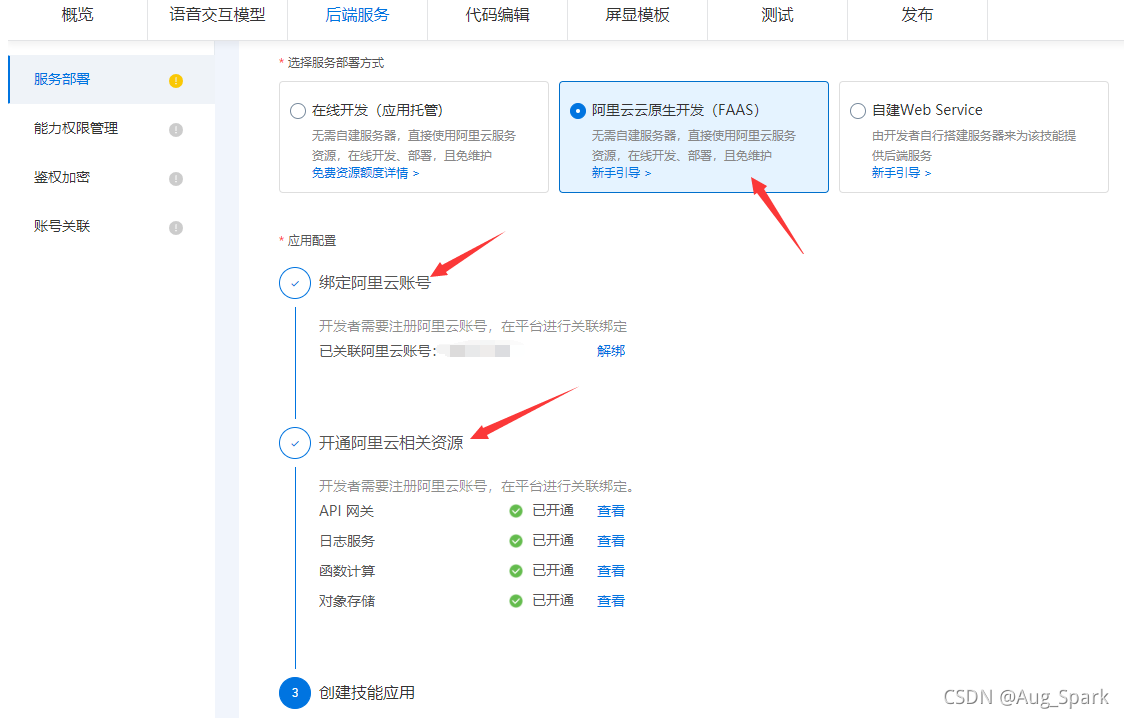Open the 代码编辑 tab

coord(497,15)
